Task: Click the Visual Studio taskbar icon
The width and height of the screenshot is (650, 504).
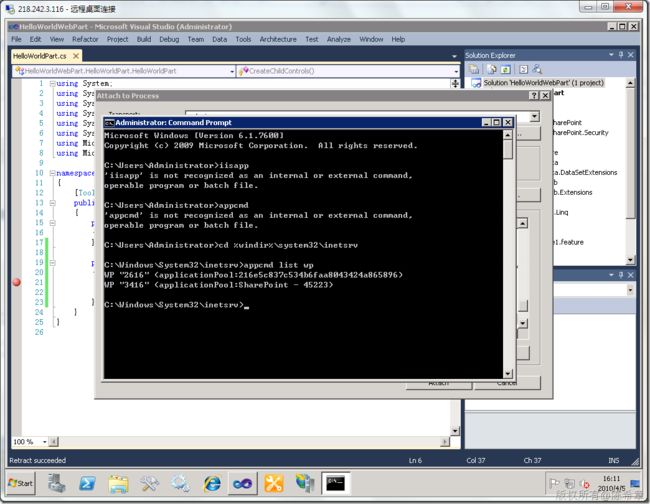Action: click(242, 483)
